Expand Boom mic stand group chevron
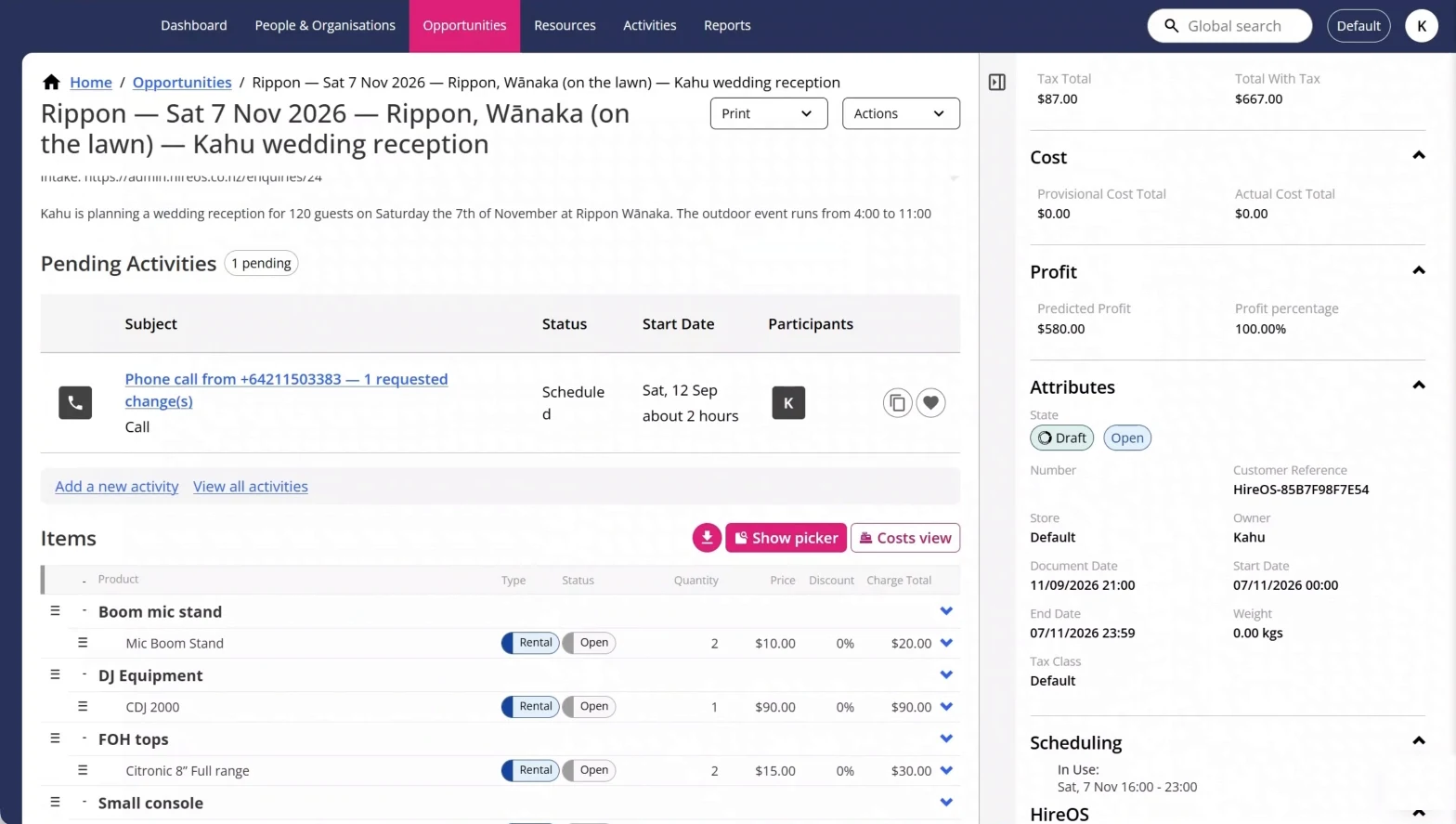 click(946, 611)
